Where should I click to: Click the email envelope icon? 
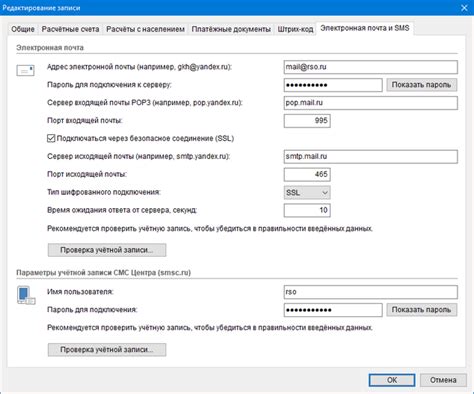click(25, 70)
